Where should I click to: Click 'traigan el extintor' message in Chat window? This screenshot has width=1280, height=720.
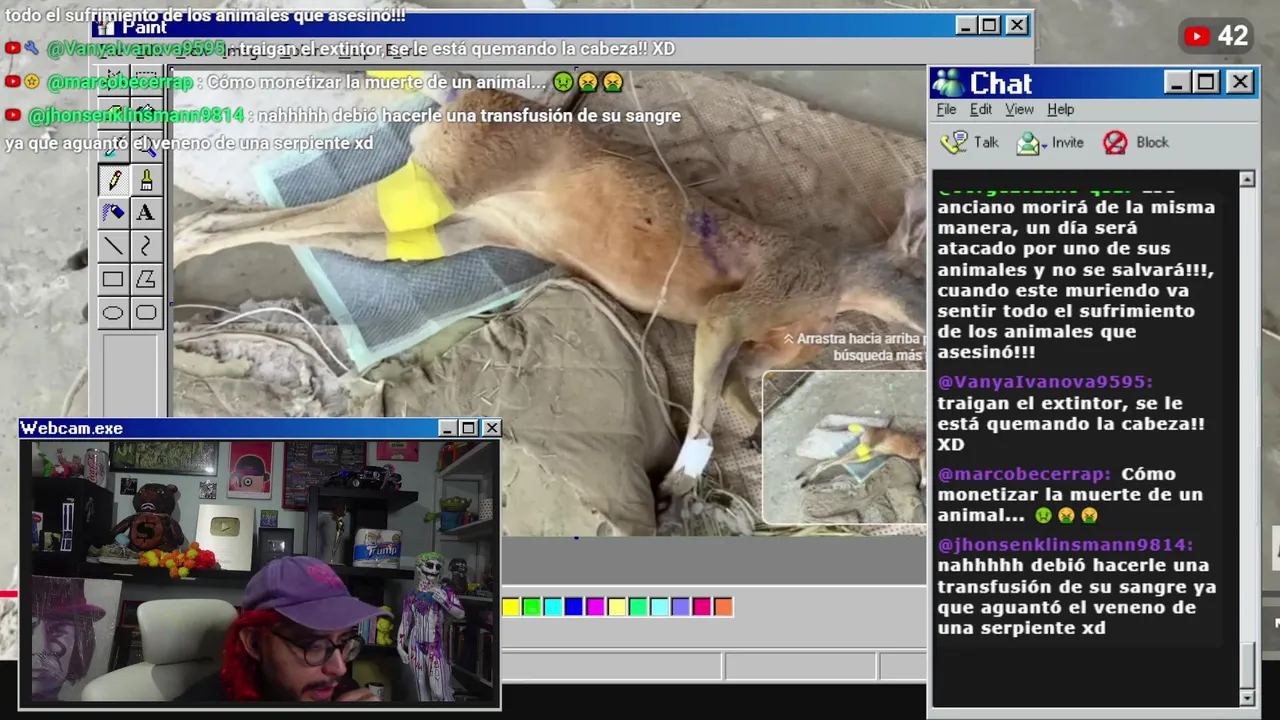point(1070,423)
